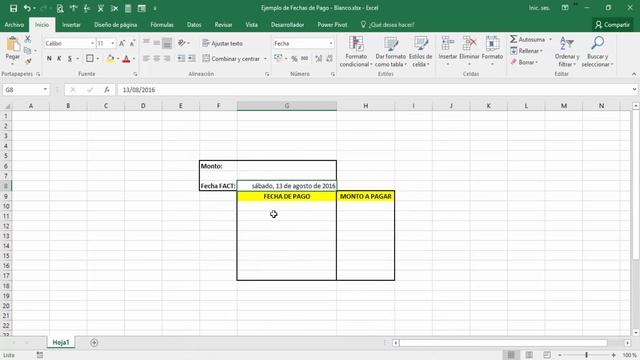Center text horizontally in the cell
Screen dimensions: 640x360
(x=156, y=59)
